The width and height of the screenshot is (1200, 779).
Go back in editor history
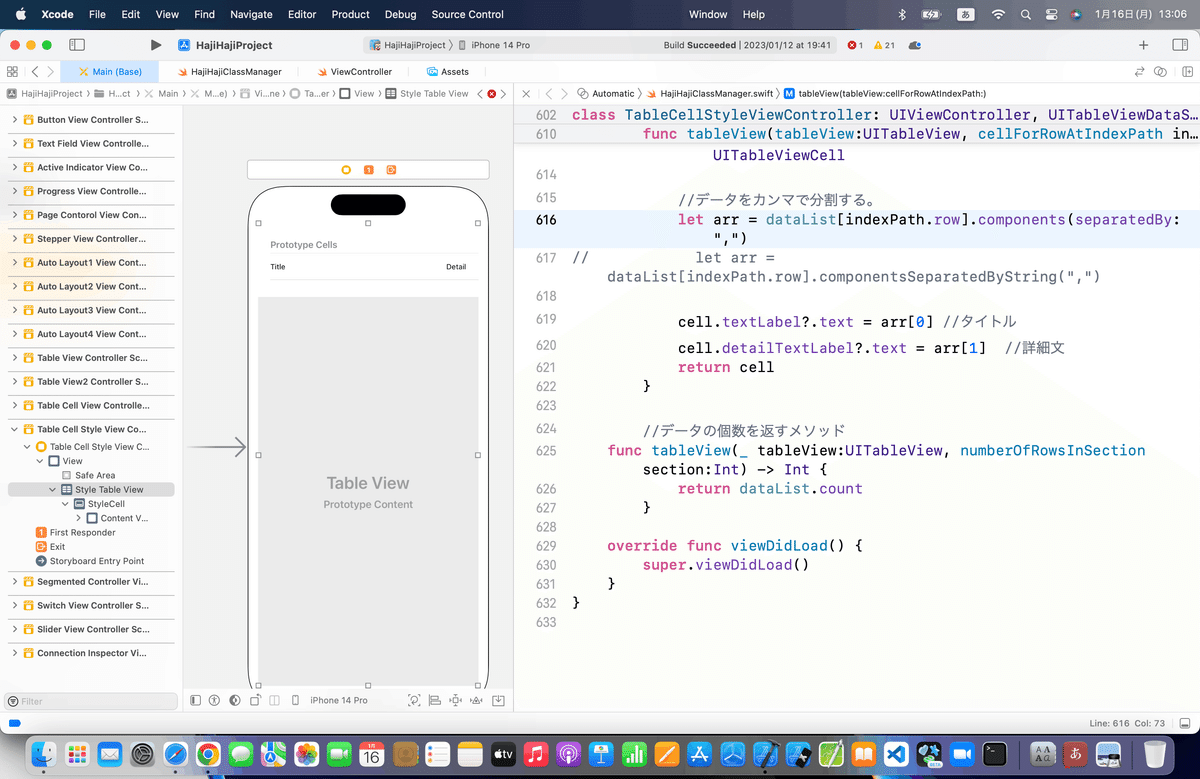(x=34, y=72)
